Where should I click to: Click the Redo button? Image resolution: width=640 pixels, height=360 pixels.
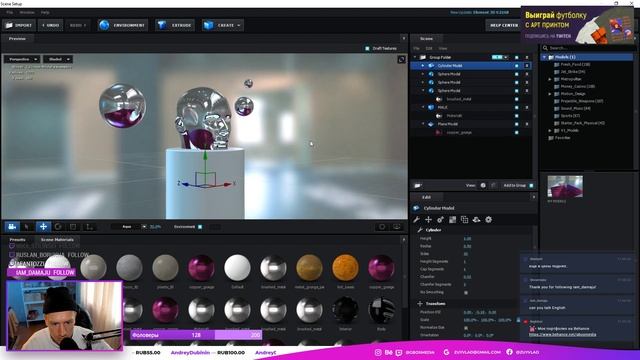[78, 25]
